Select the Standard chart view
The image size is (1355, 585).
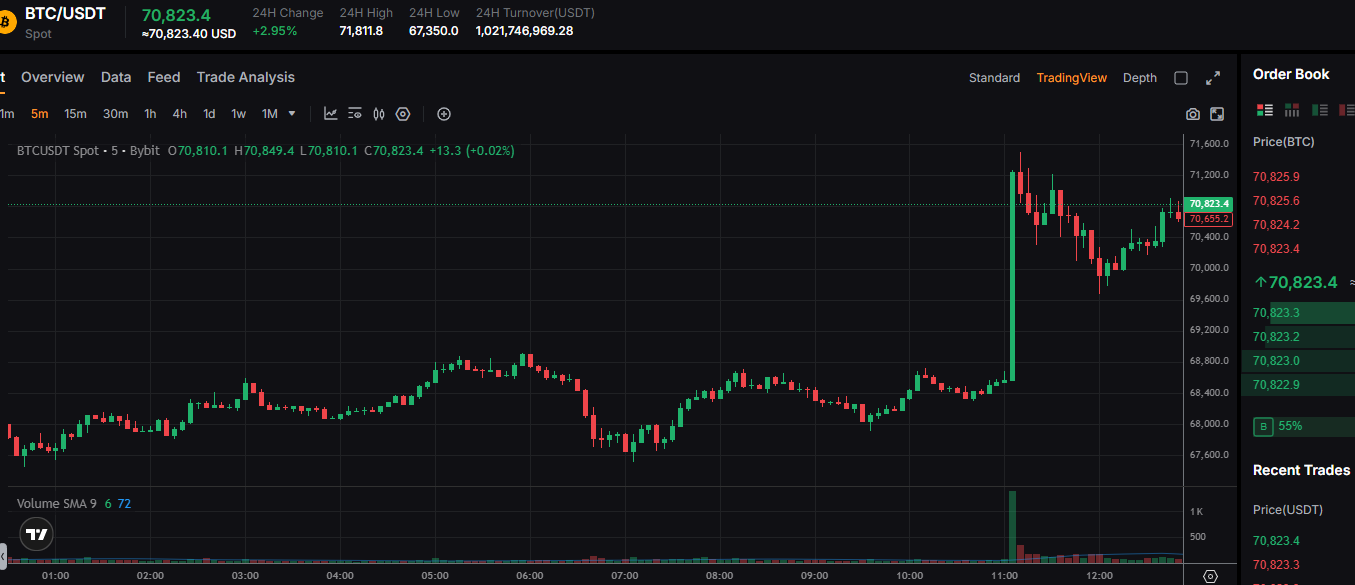click(x=994, y=77)
